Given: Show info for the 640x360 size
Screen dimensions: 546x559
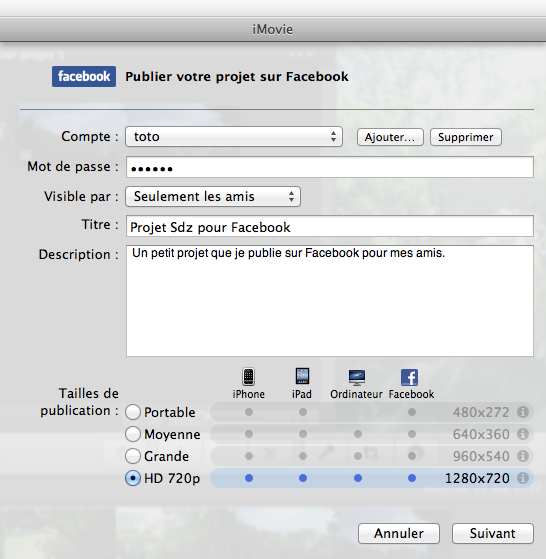Looking at the screenshot, I should [523, 434].
